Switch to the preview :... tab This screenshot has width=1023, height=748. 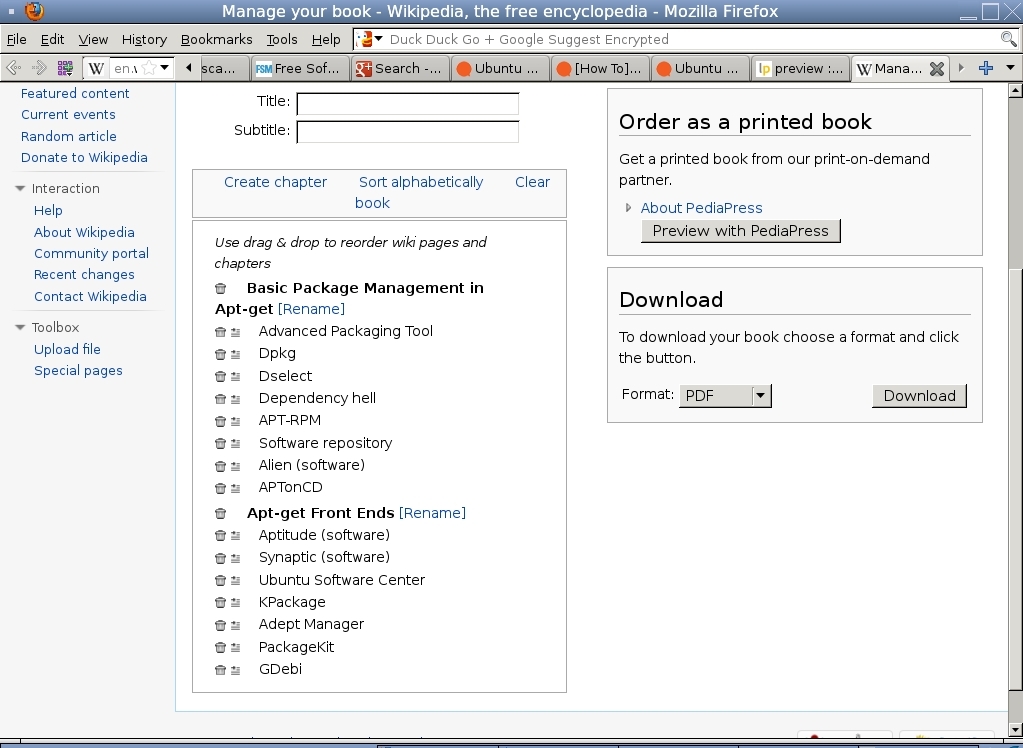point(801,69)
